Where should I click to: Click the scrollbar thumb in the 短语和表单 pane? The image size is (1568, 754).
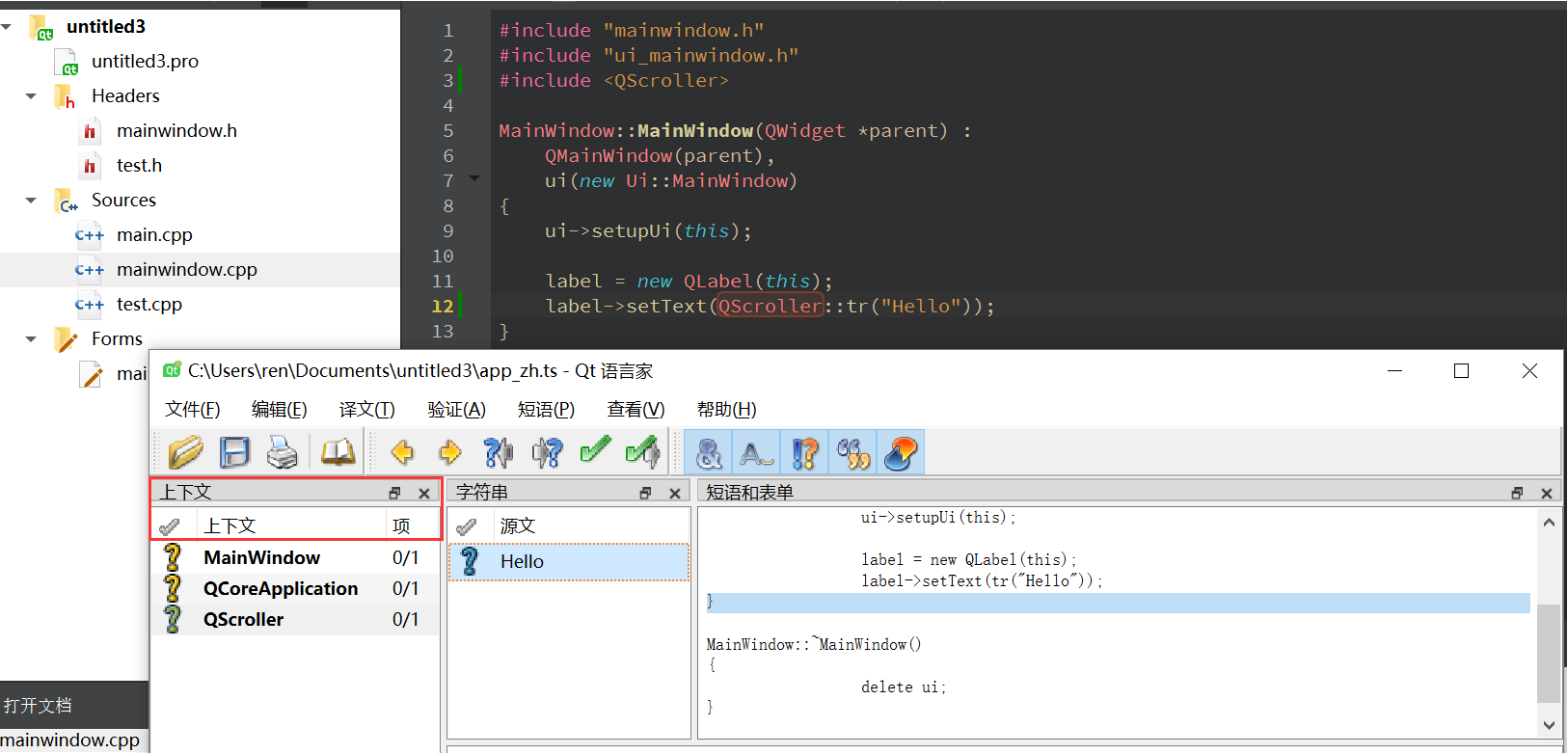coord(1549,654)
